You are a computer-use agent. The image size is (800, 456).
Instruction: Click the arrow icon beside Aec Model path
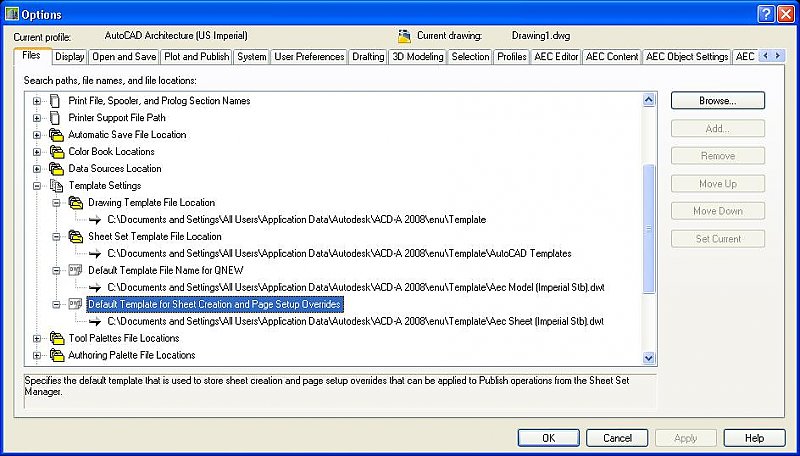click(x=95, y=288)
